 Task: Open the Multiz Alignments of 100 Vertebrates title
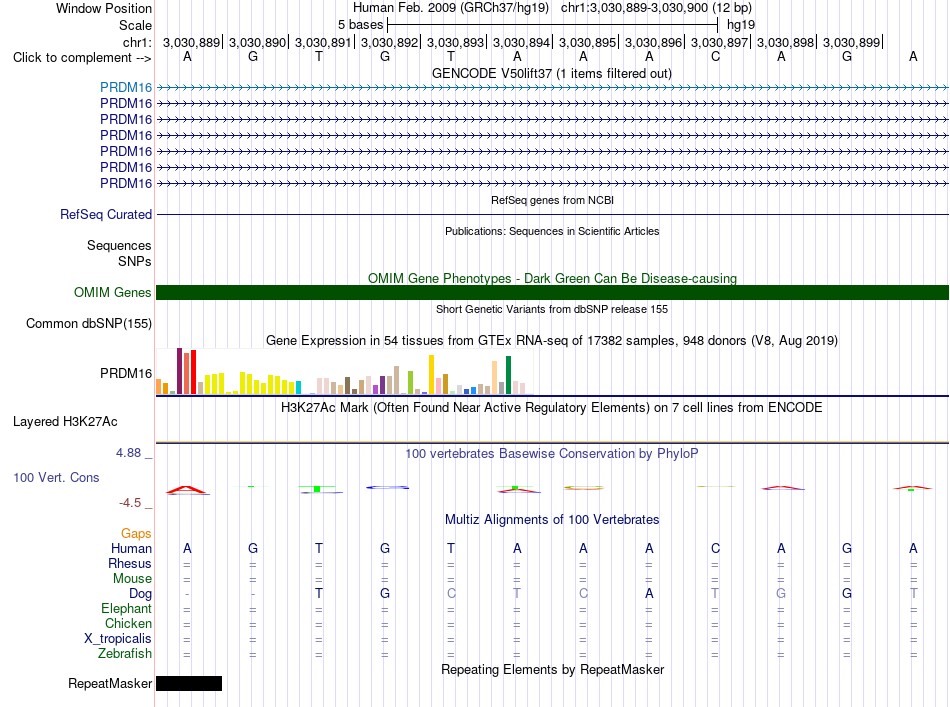click(x=552, y=519)
